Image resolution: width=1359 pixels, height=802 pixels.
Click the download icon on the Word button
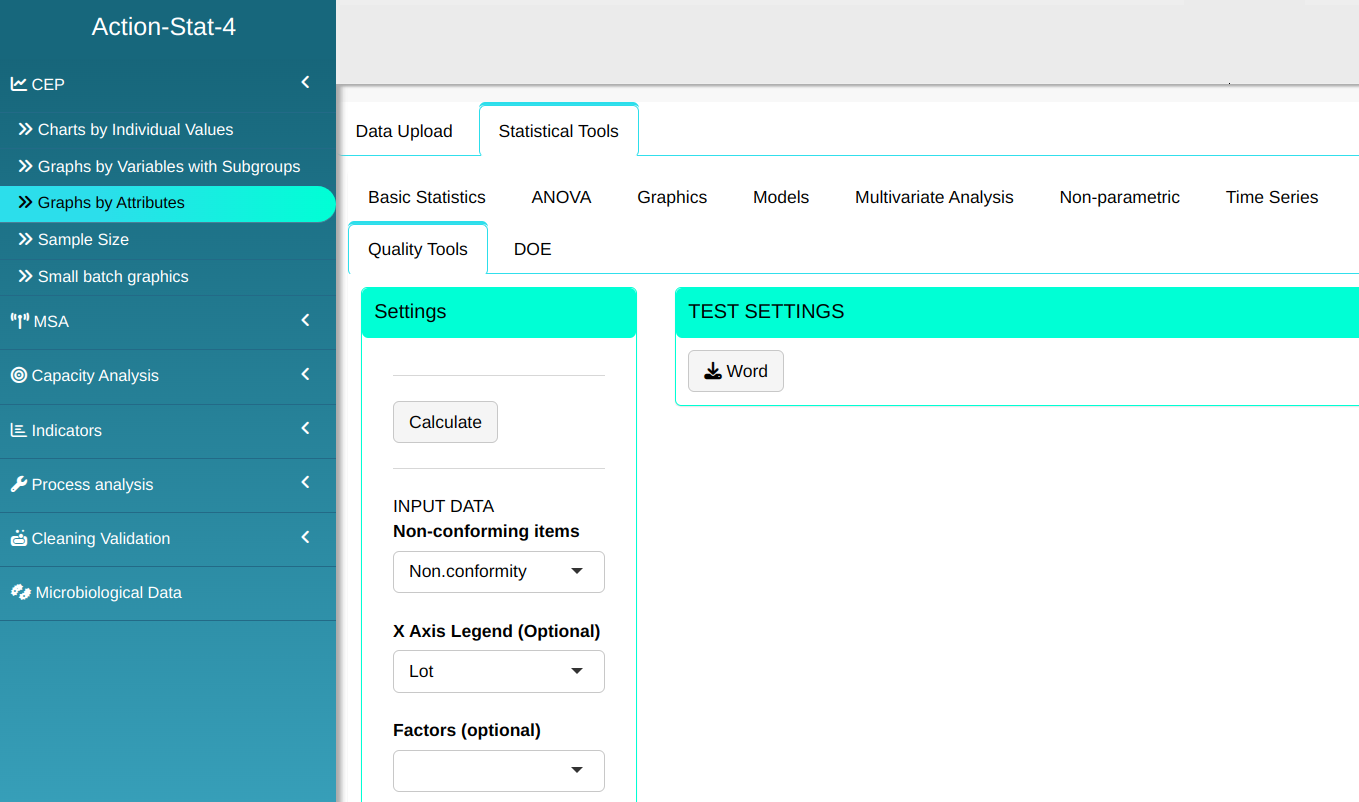coord(712,371)
